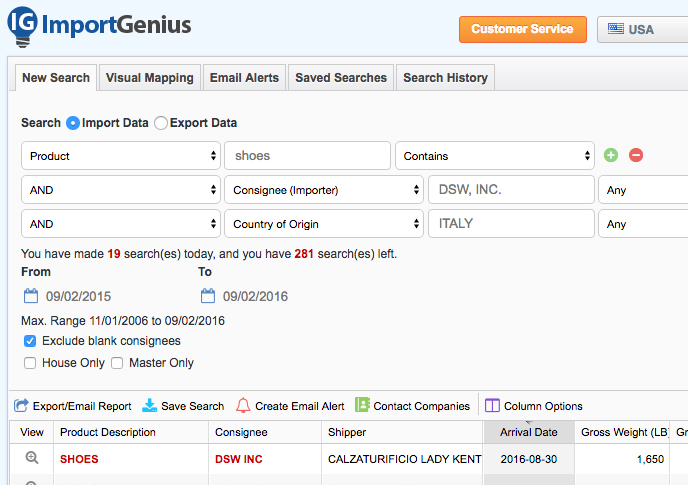
Task: Open the Search History tab
Action: coord(445,78)
